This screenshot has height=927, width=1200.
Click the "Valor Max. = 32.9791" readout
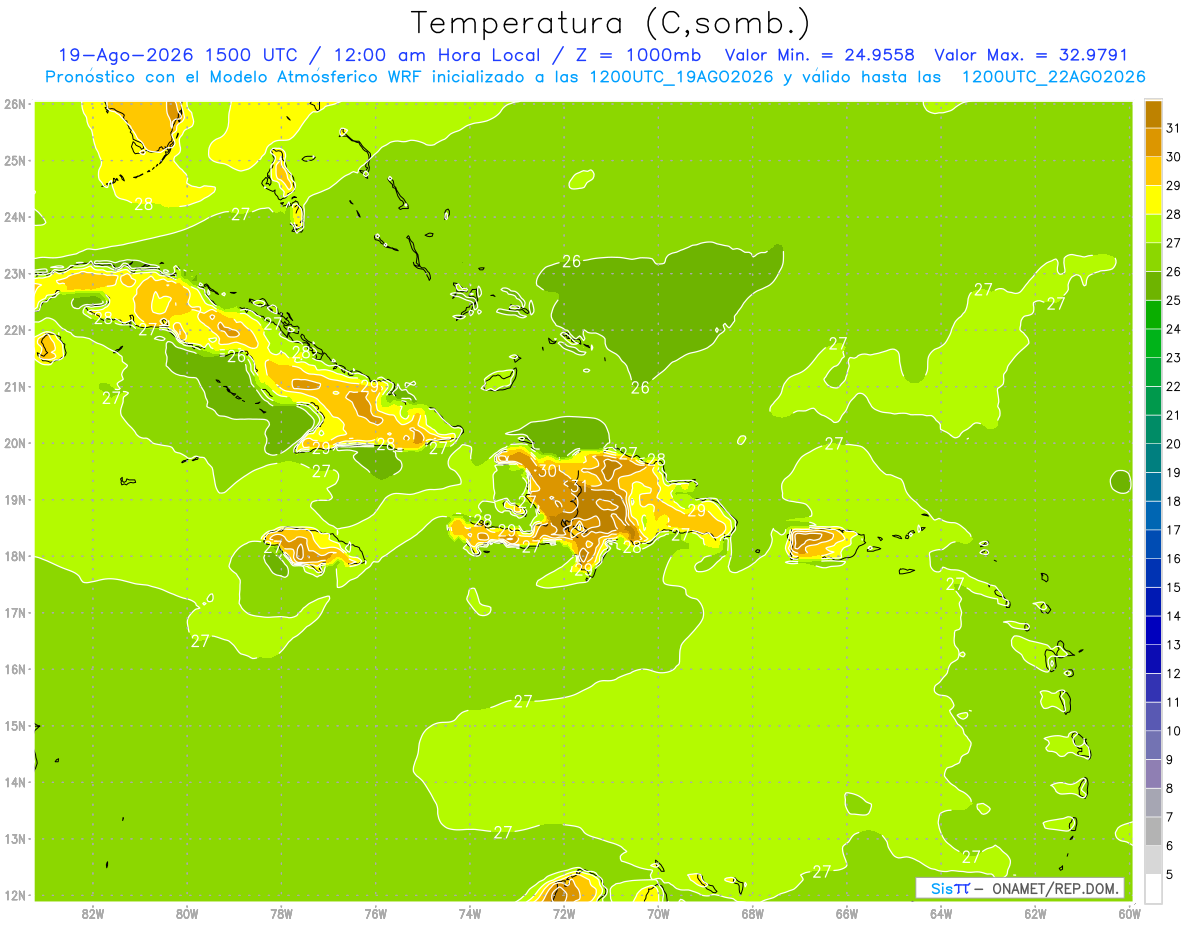pyautogui.click(x=1031, y=55)
